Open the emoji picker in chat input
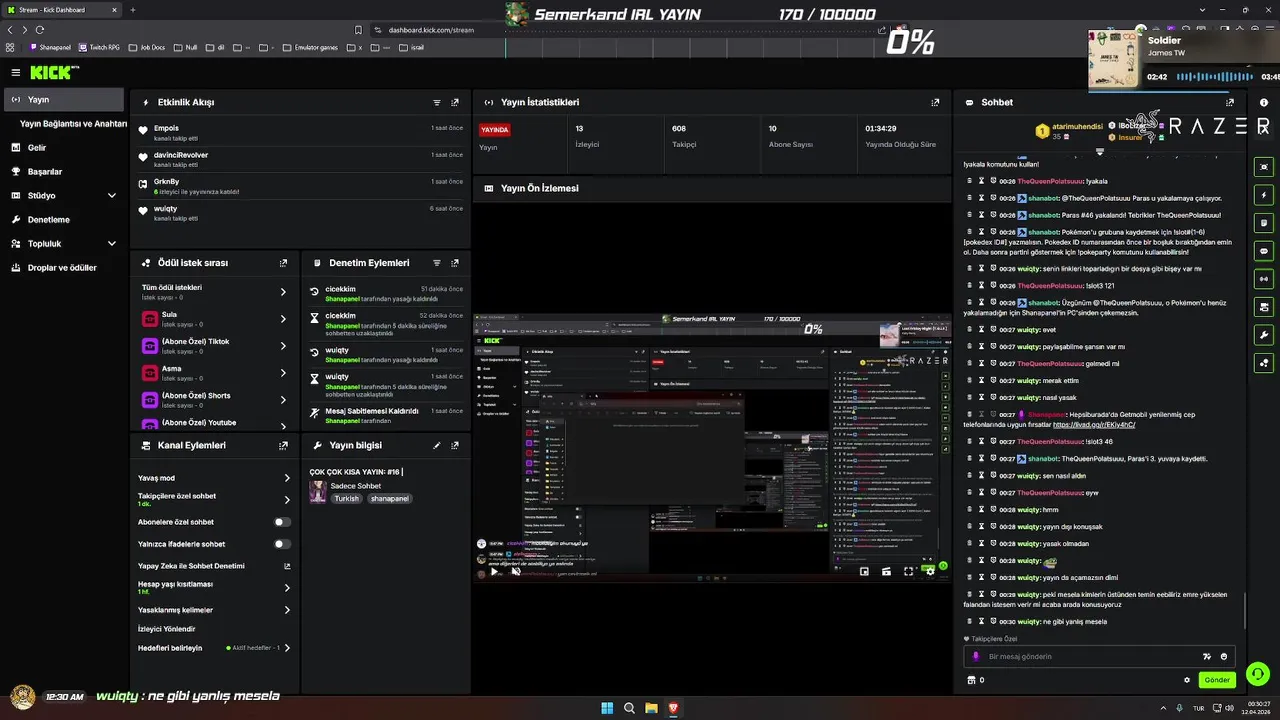 (1224, 657)
